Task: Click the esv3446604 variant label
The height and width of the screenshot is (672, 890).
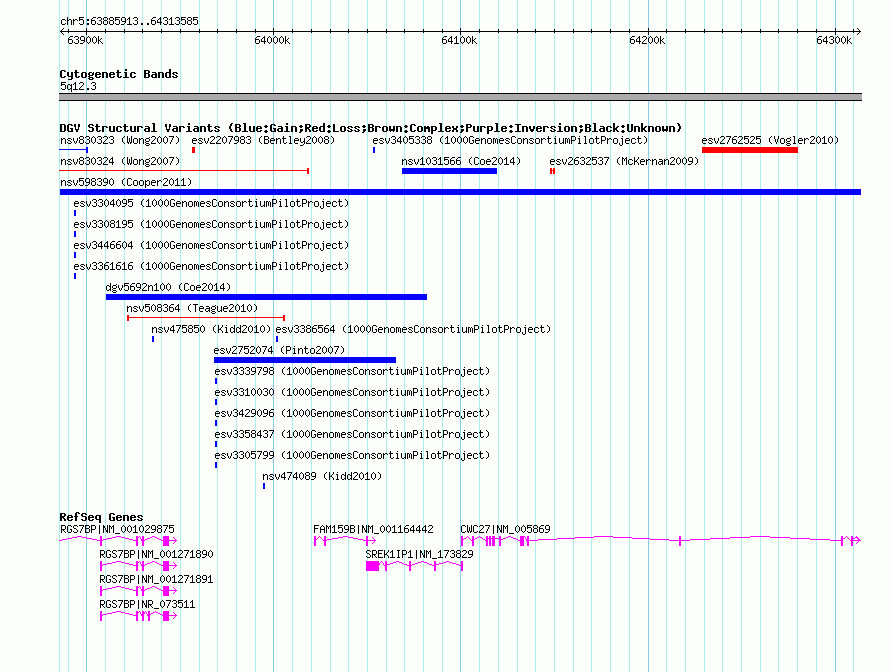Action: 211,245
